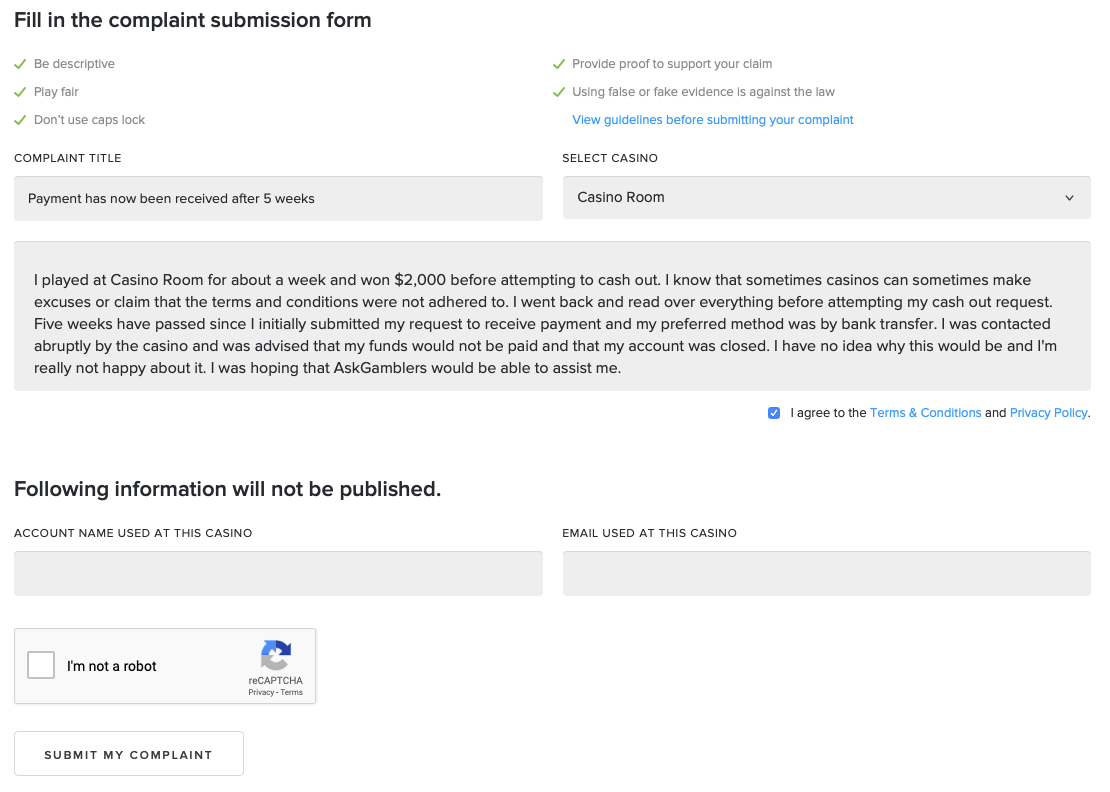Screen dimensions: 1110x792
Task: Open the Select Casino dropdown
Action: [x=826, y=197]
